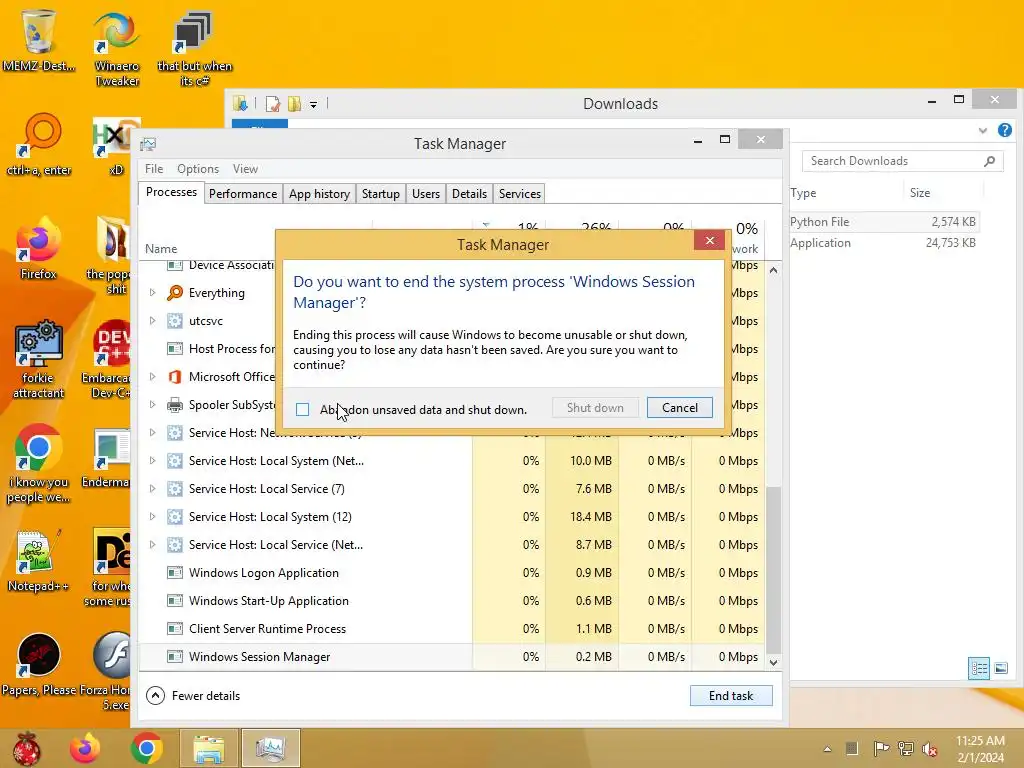Open quick access toolbar dropdown in Downloads

tap(313, 104)
